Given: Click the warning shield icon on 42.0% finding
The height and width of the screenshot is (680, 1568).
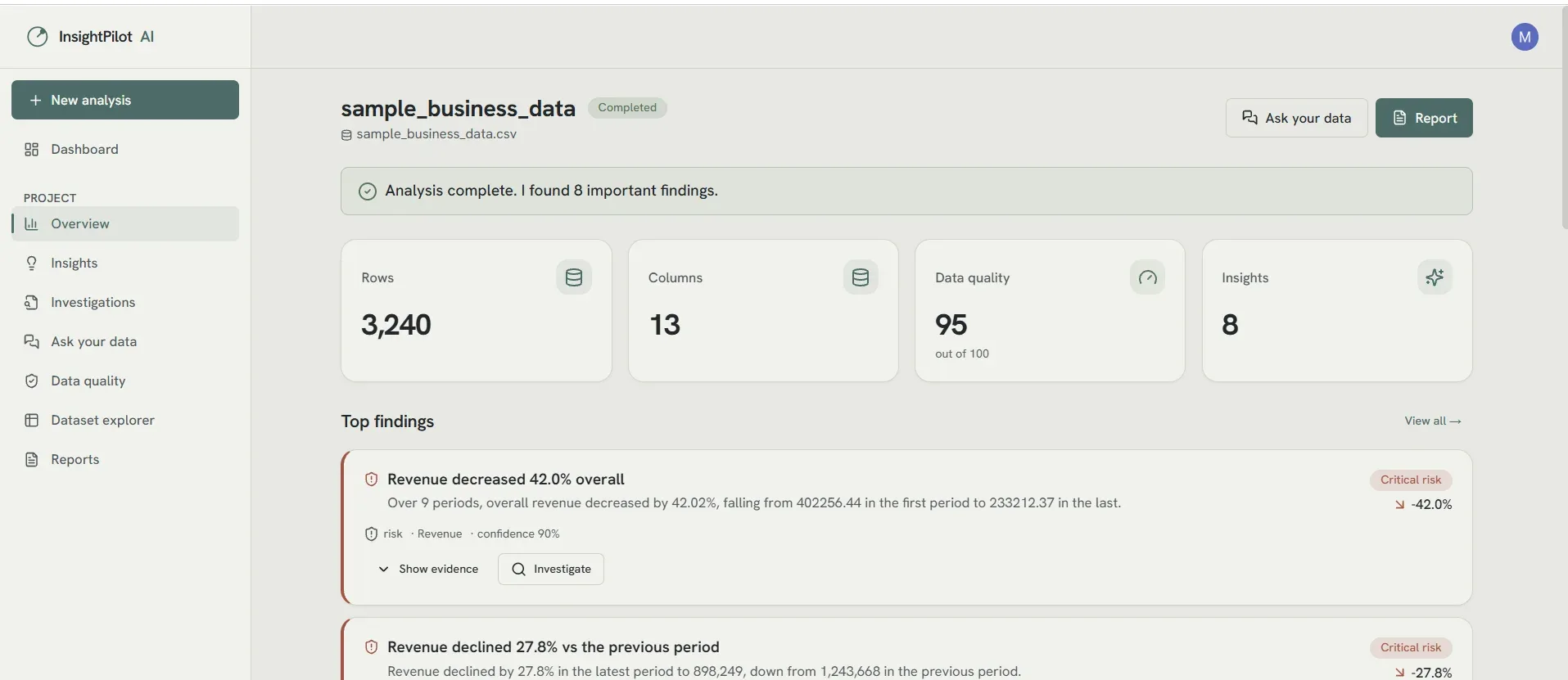Looking at the screenshot, I should coord(371,480).
